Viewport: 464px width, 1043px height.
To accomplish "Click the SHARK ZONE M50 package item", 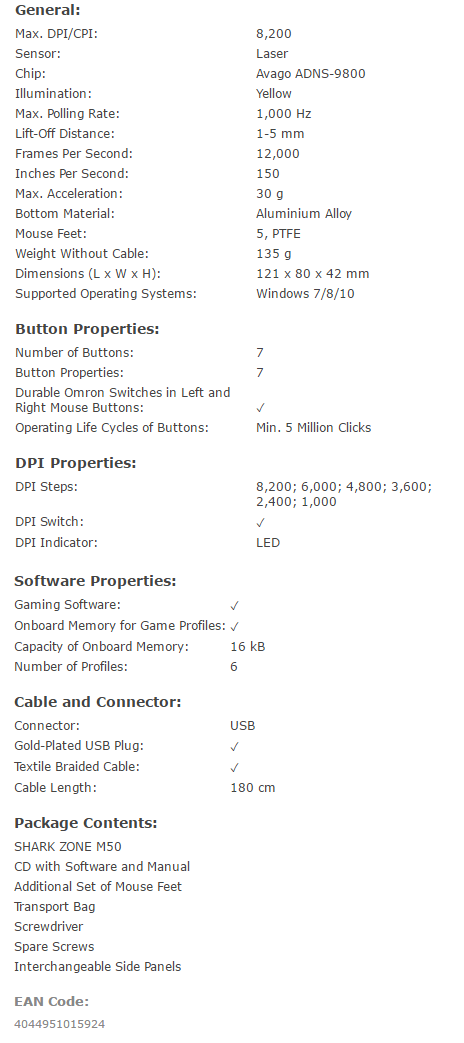I will point(68,847).
